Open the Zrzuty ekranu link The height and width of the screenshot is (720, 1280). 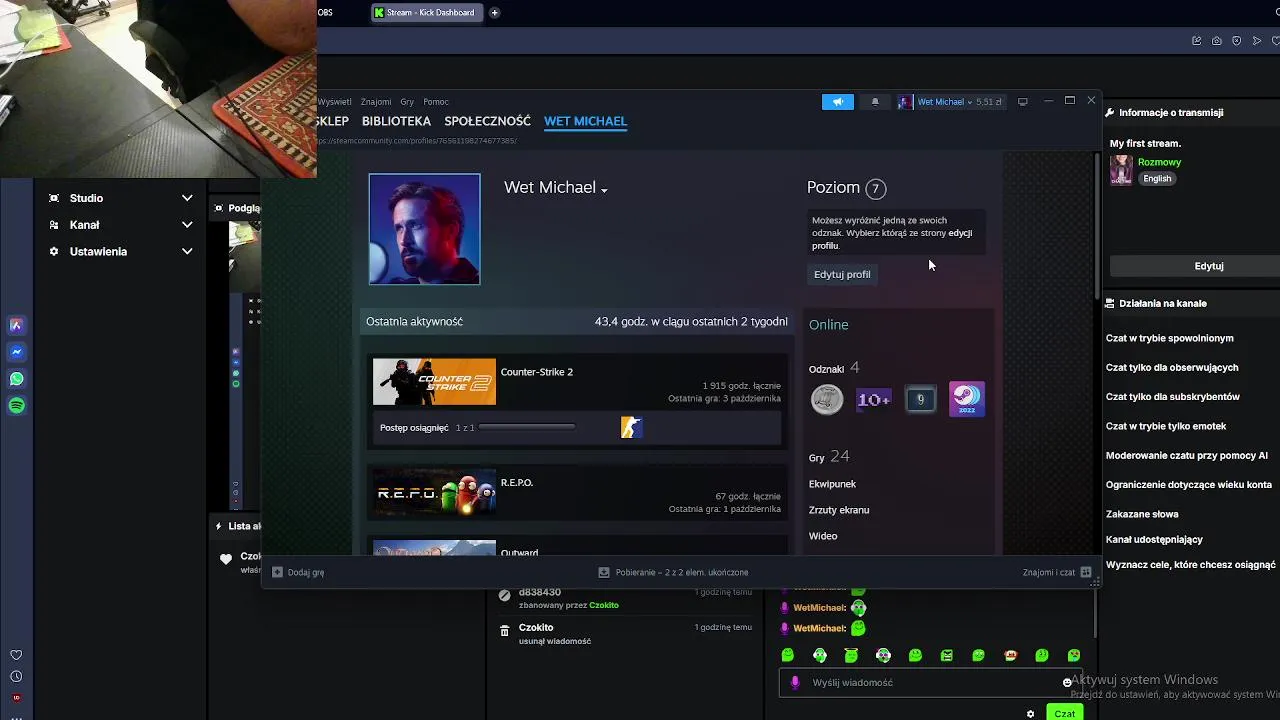839,510
